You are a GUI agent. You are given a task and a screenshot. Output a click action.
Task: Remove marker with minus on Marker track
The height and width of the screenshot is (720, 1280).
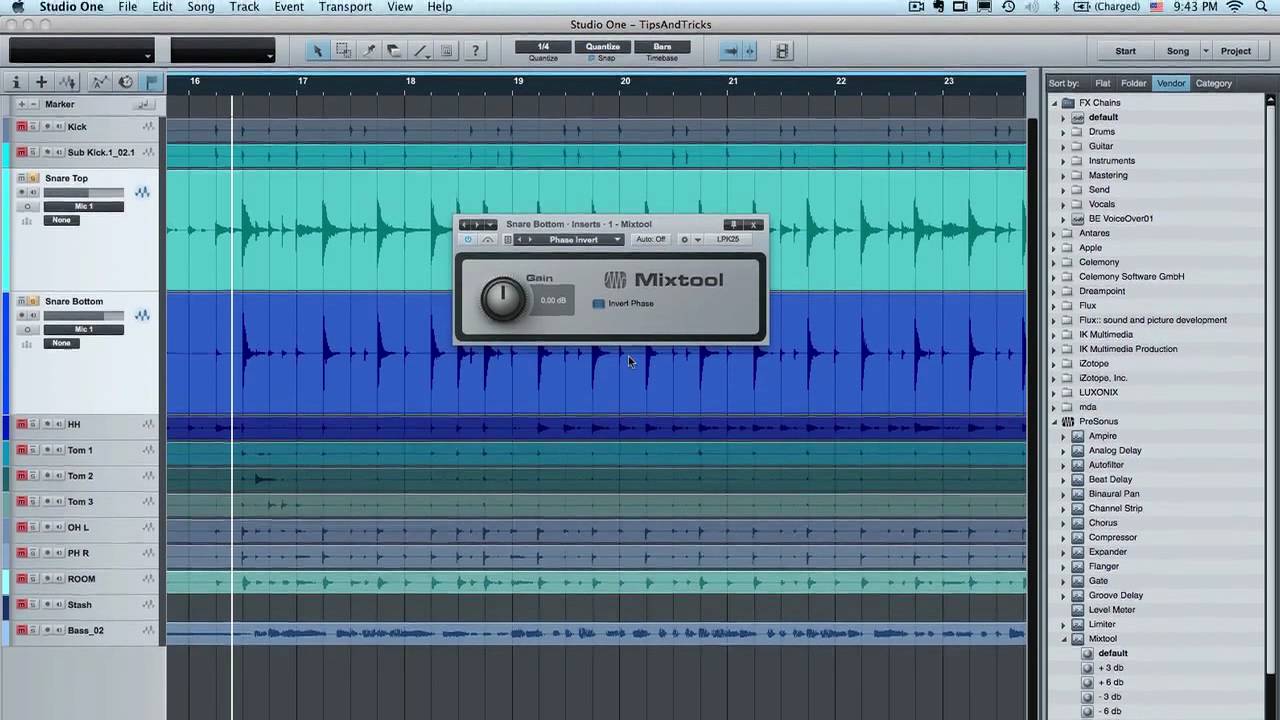pyautogui.click(x=34, y=104)
